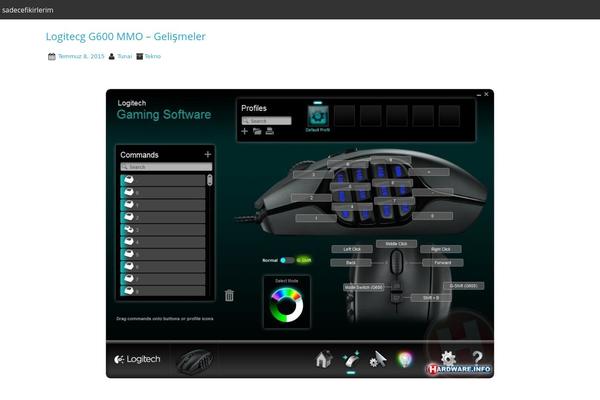Select command 8 in Commands list
Screen dimensions: 600x400
pos(163,291)
